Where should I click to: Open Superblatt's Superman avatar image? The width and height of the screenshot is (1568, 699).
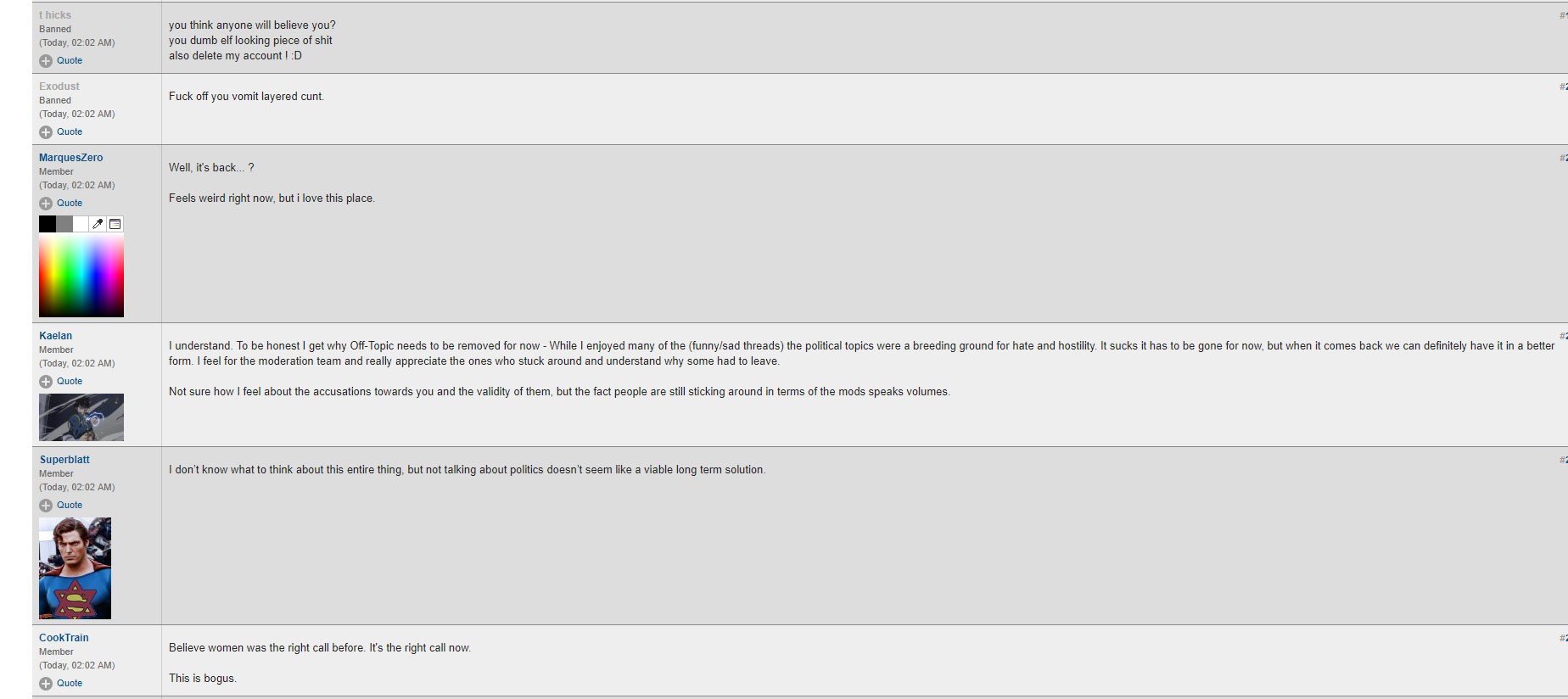75,568
